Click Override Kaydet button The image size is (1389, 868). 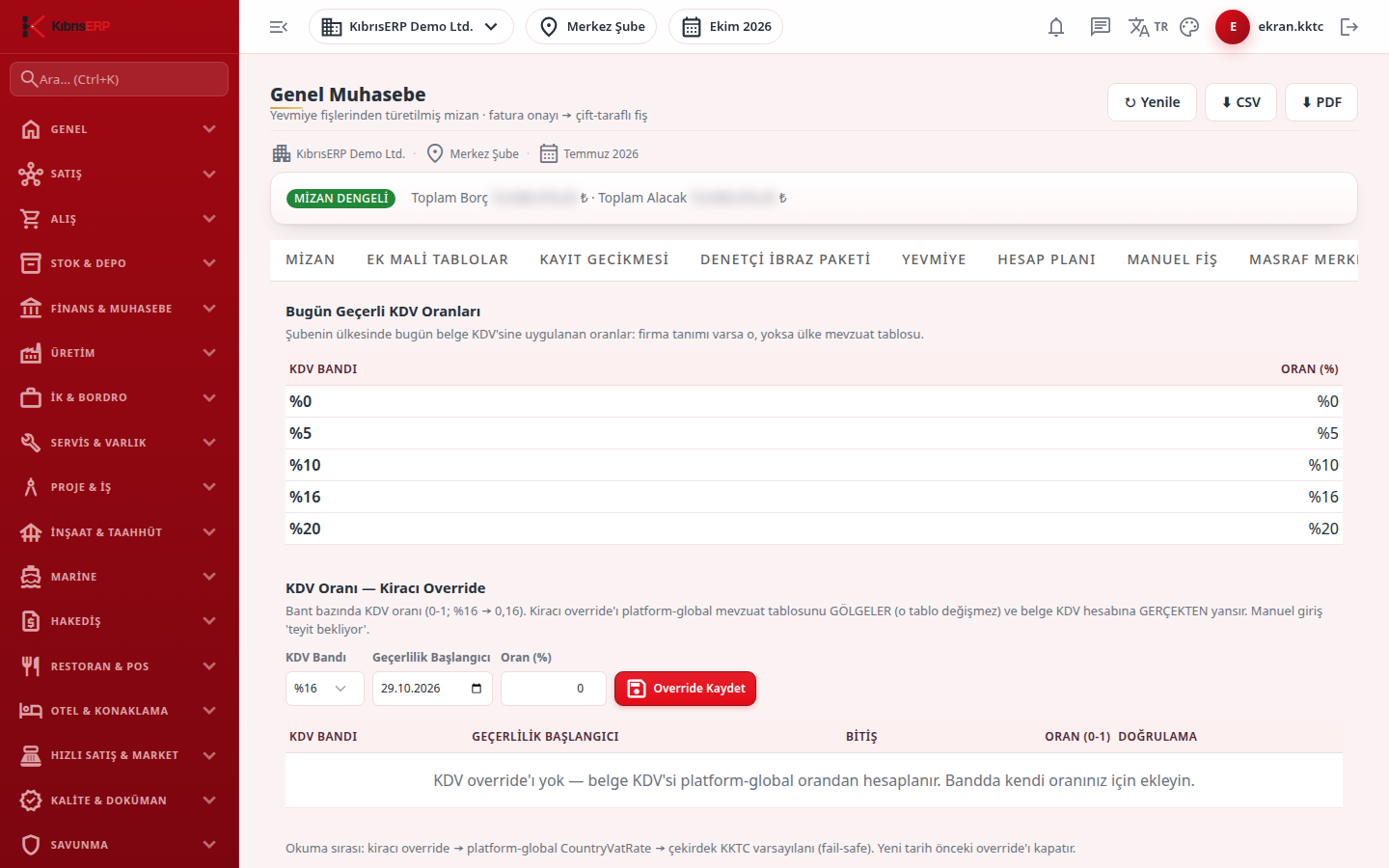(x=685, y=689)
